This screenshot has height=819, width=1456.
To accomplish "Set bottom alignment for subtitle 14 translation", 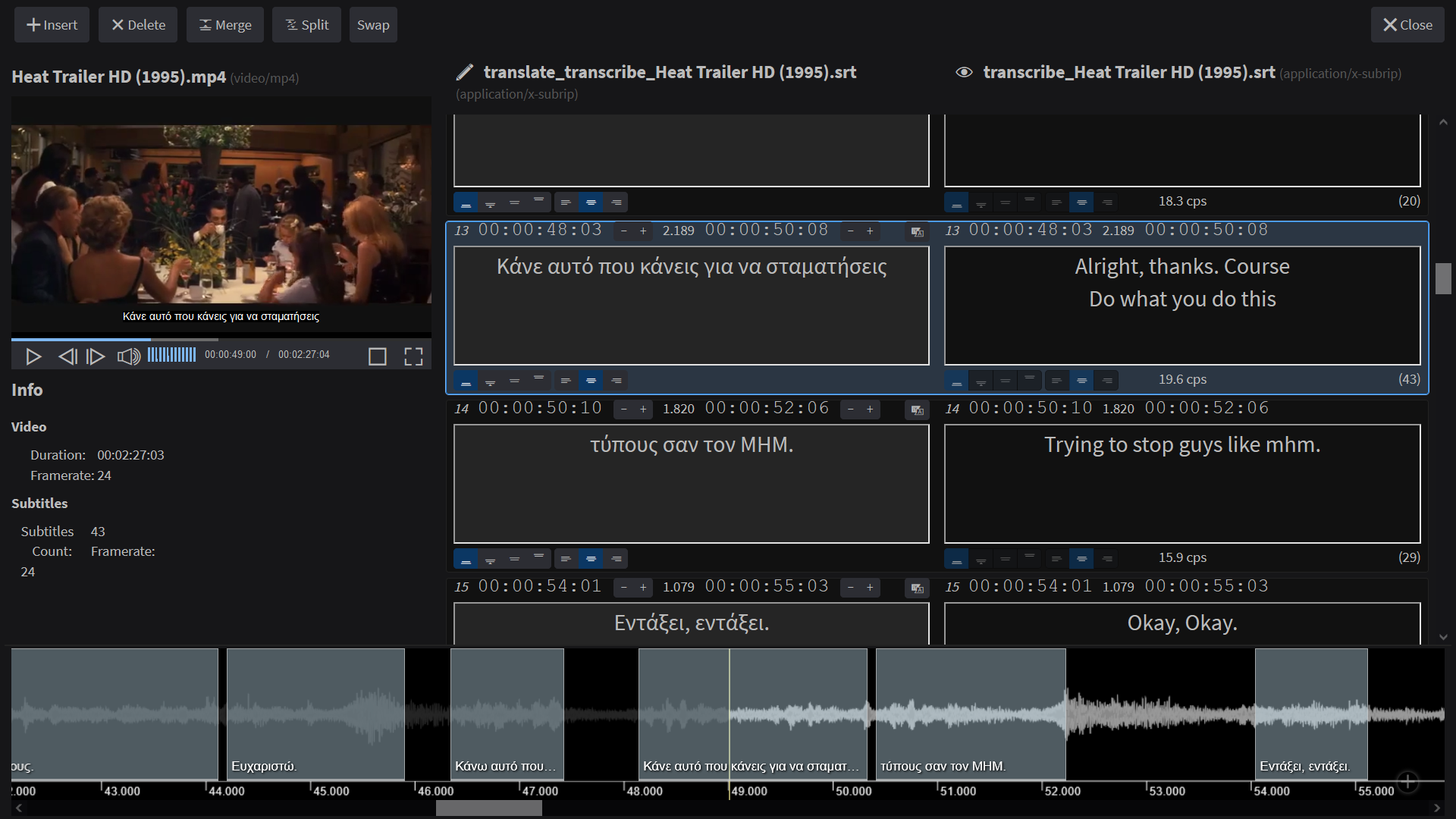I will [x=466, y=559].
